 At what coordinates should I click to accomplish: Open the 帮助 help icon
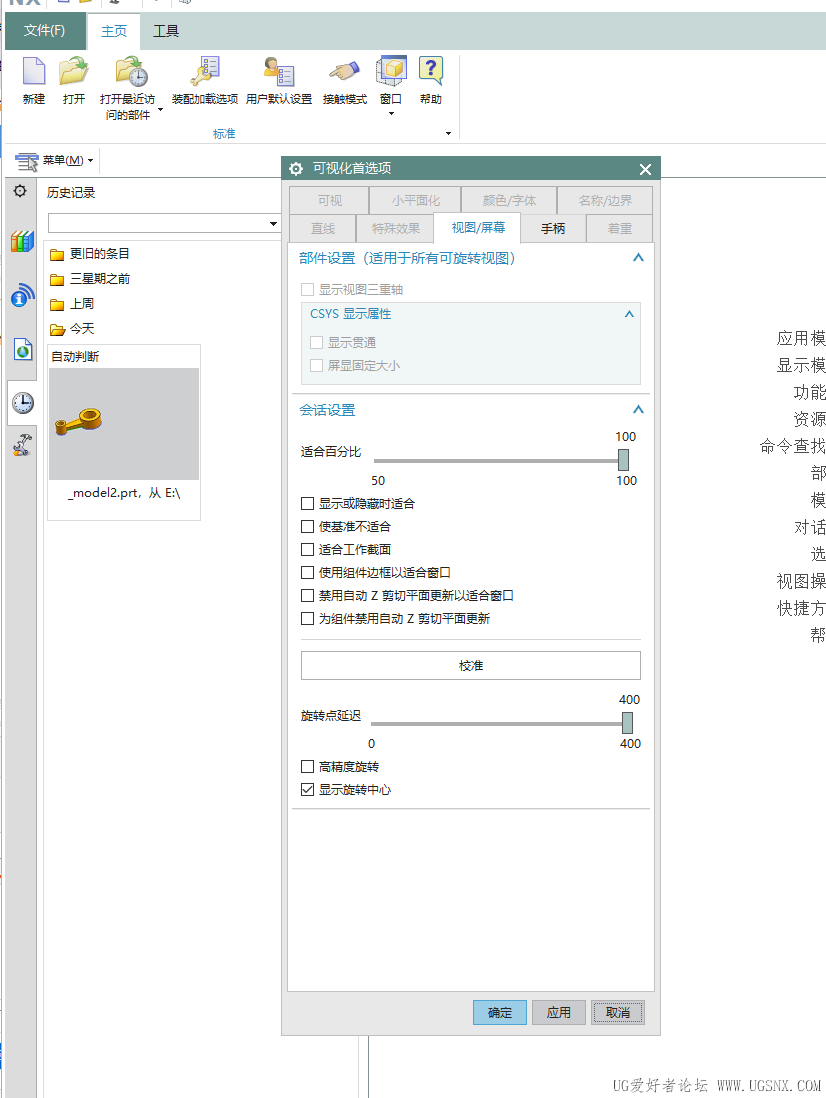click(x=430, y=71)
